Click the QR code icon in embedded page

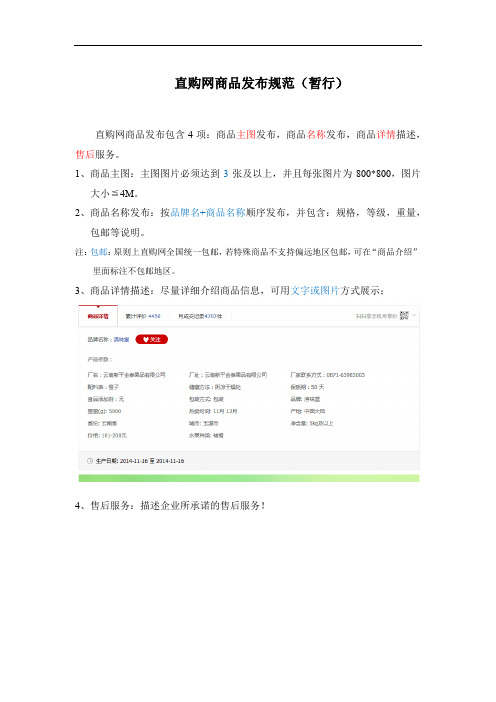[x=404, y=316]
